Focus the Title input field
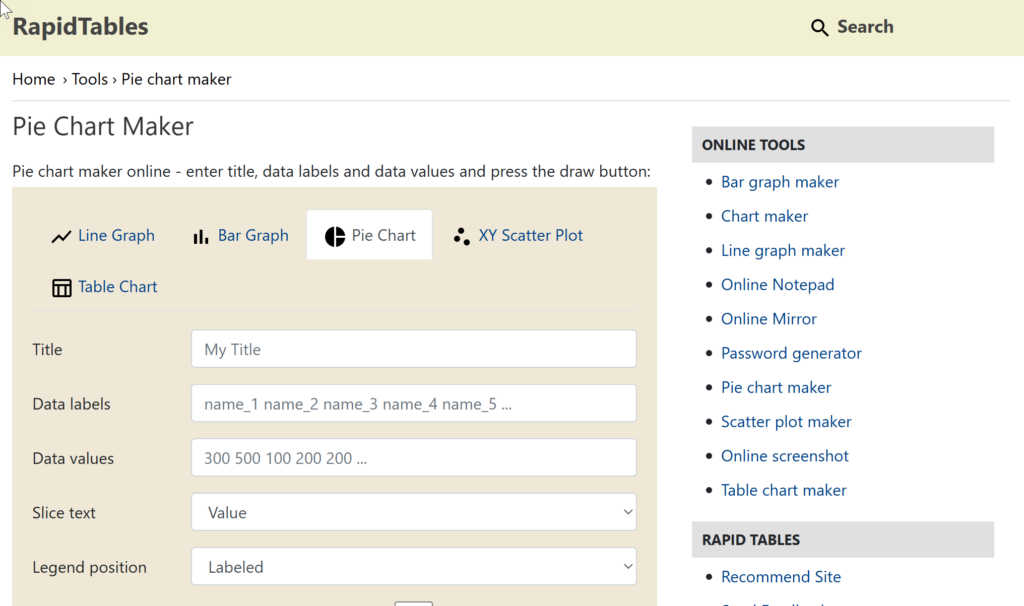 pyautogui.click(x=413, y=350)
